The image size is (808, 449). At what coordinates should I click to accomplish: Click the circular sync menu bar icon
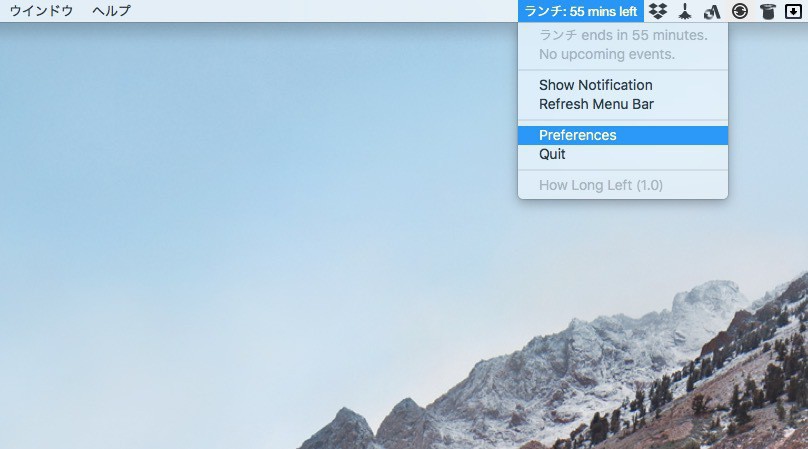(x=740, y=11)
